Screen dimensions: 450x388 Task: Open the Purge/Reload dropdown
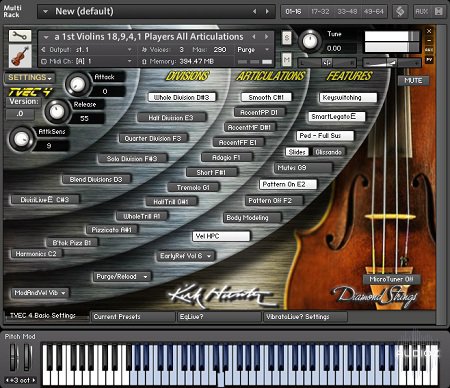122,277
